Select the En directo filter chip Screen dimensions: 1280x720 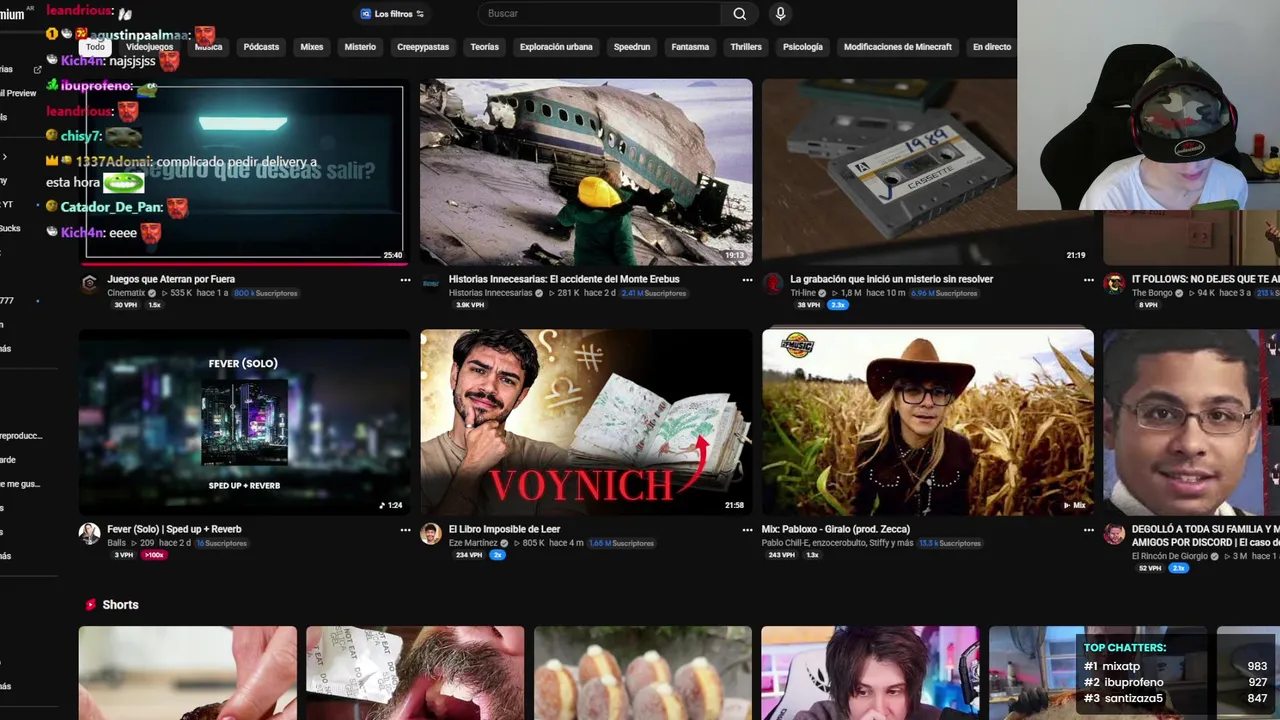[x=992, y=47]
